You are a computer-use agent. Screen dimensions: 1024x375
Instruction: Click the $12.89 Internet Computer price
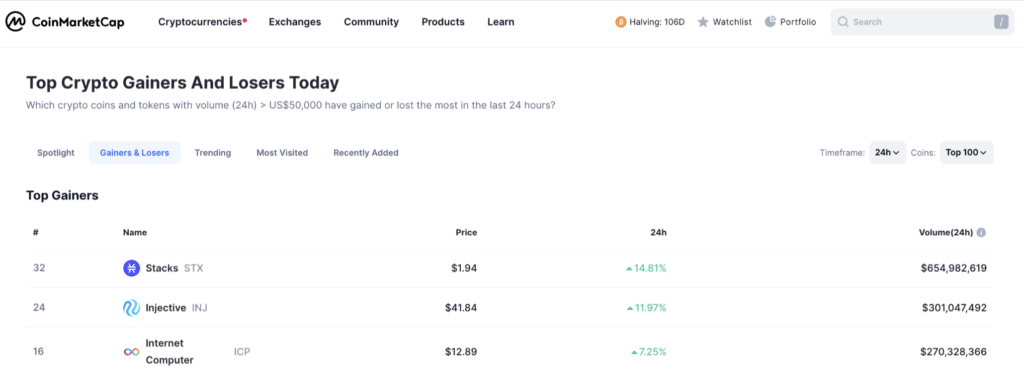click(x=461, y=351)
